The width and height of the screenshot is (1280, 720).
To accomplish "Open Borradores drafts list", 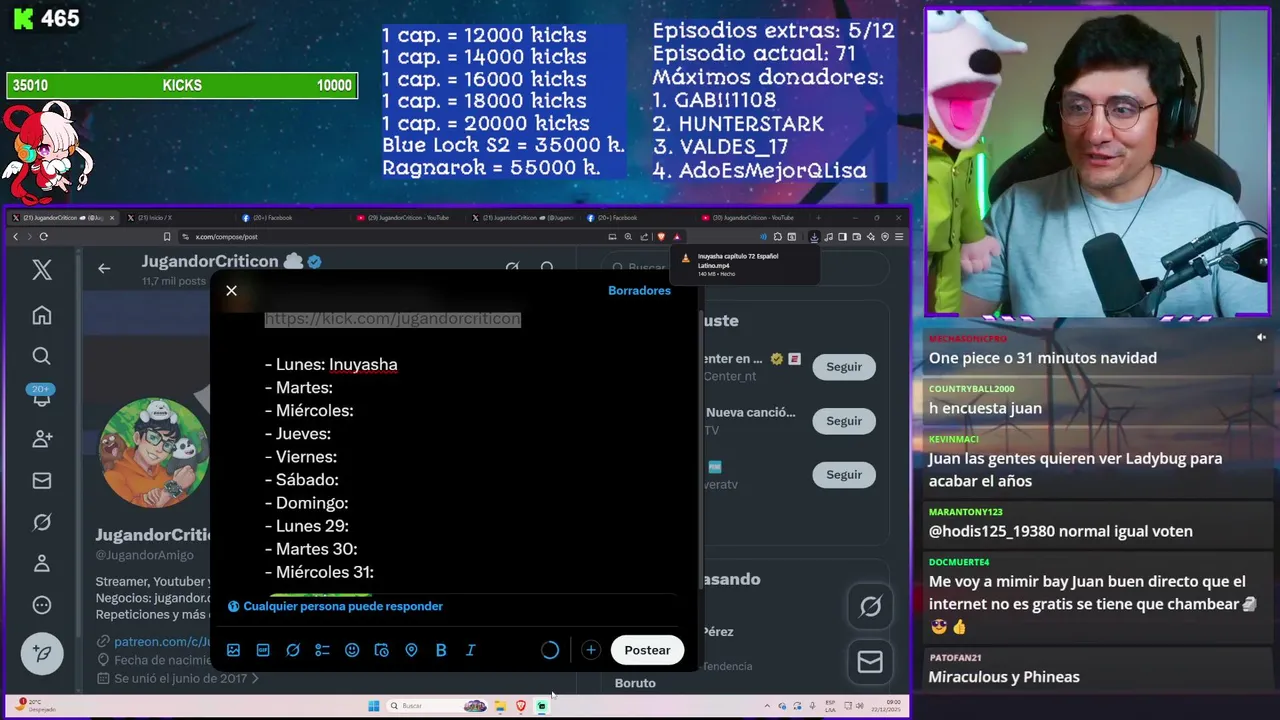I will [x=639, y=290].
